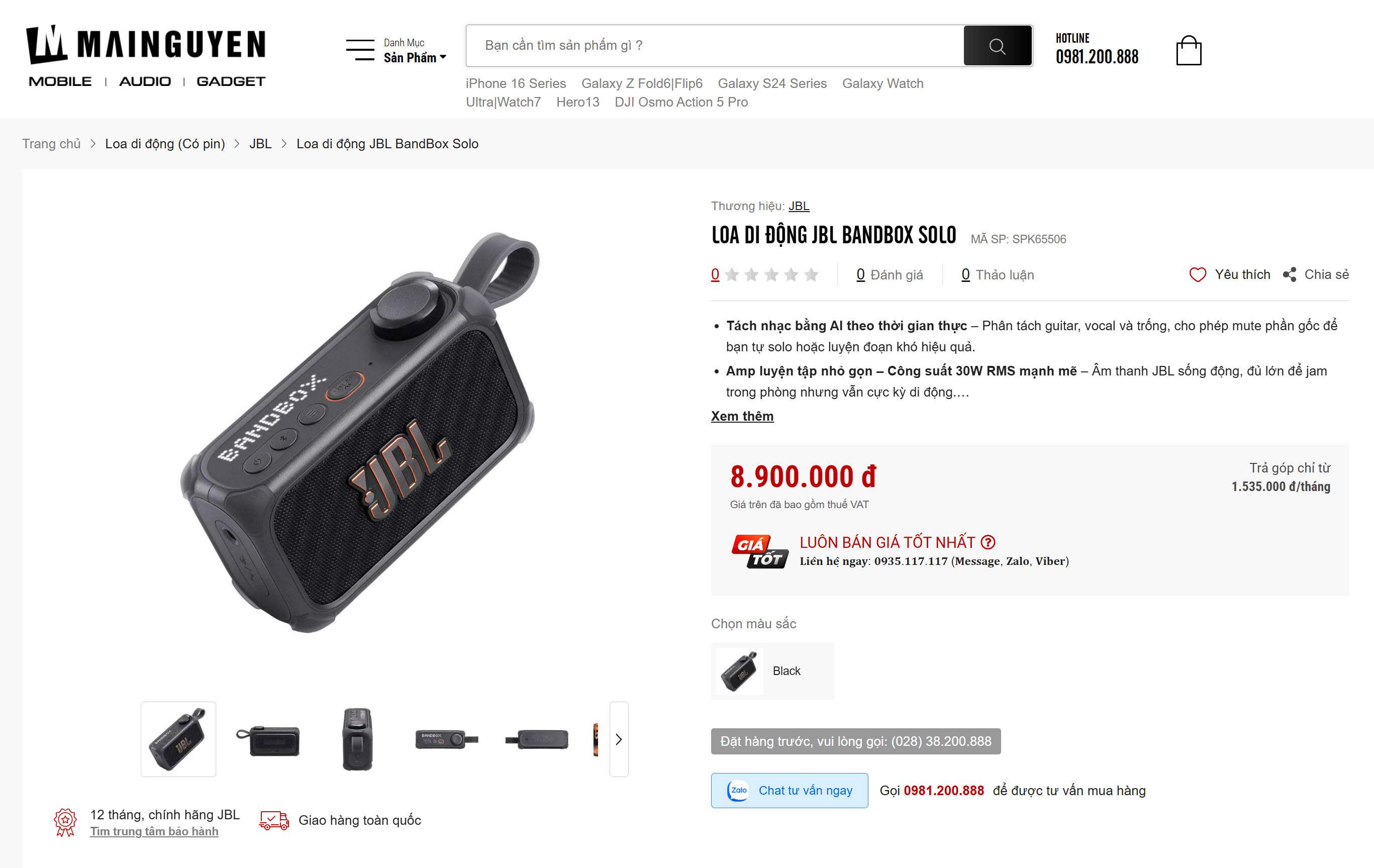Image resolution: width=1374 pixels, height=868 pixels.
Task: Click the Chia sẻ share icon
Action: coord(1290,274)
